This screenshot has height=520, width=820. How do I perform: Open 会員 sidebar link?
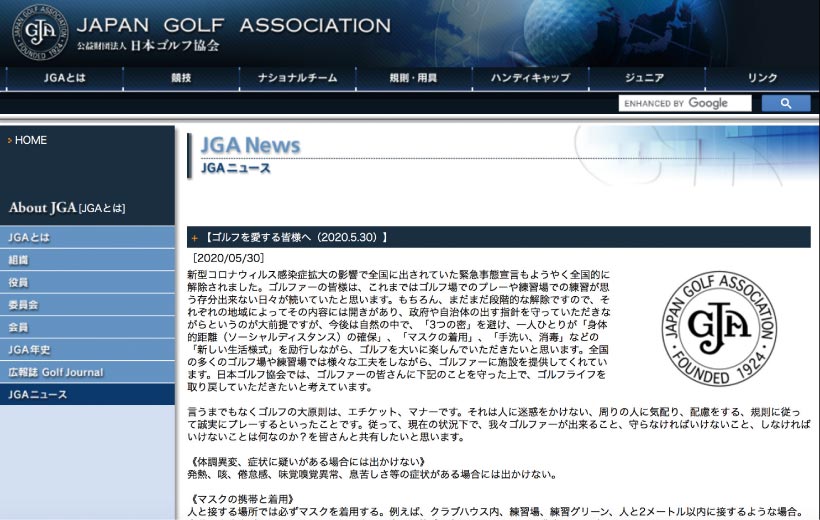[x=20, y=327]
